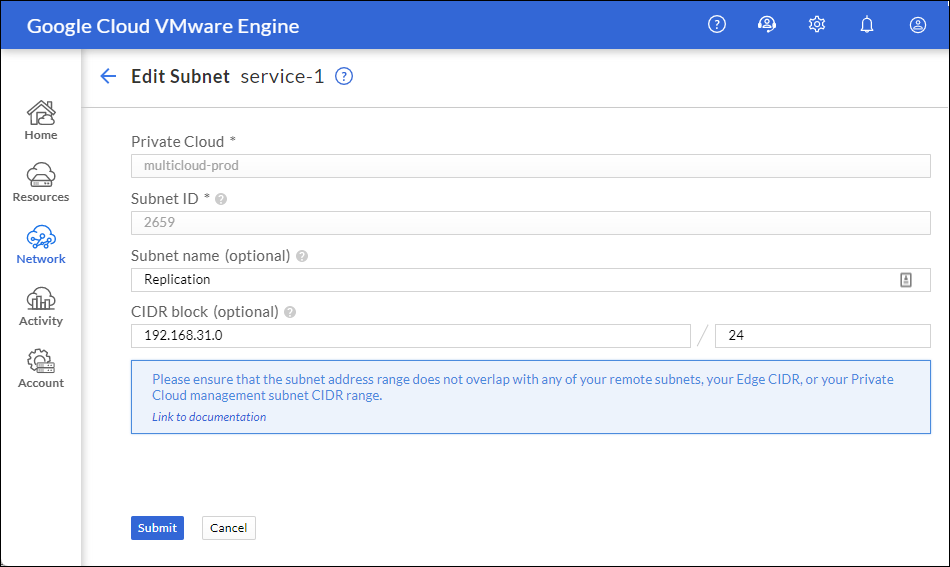Click the CIDR block info icon

coord(290,312)
